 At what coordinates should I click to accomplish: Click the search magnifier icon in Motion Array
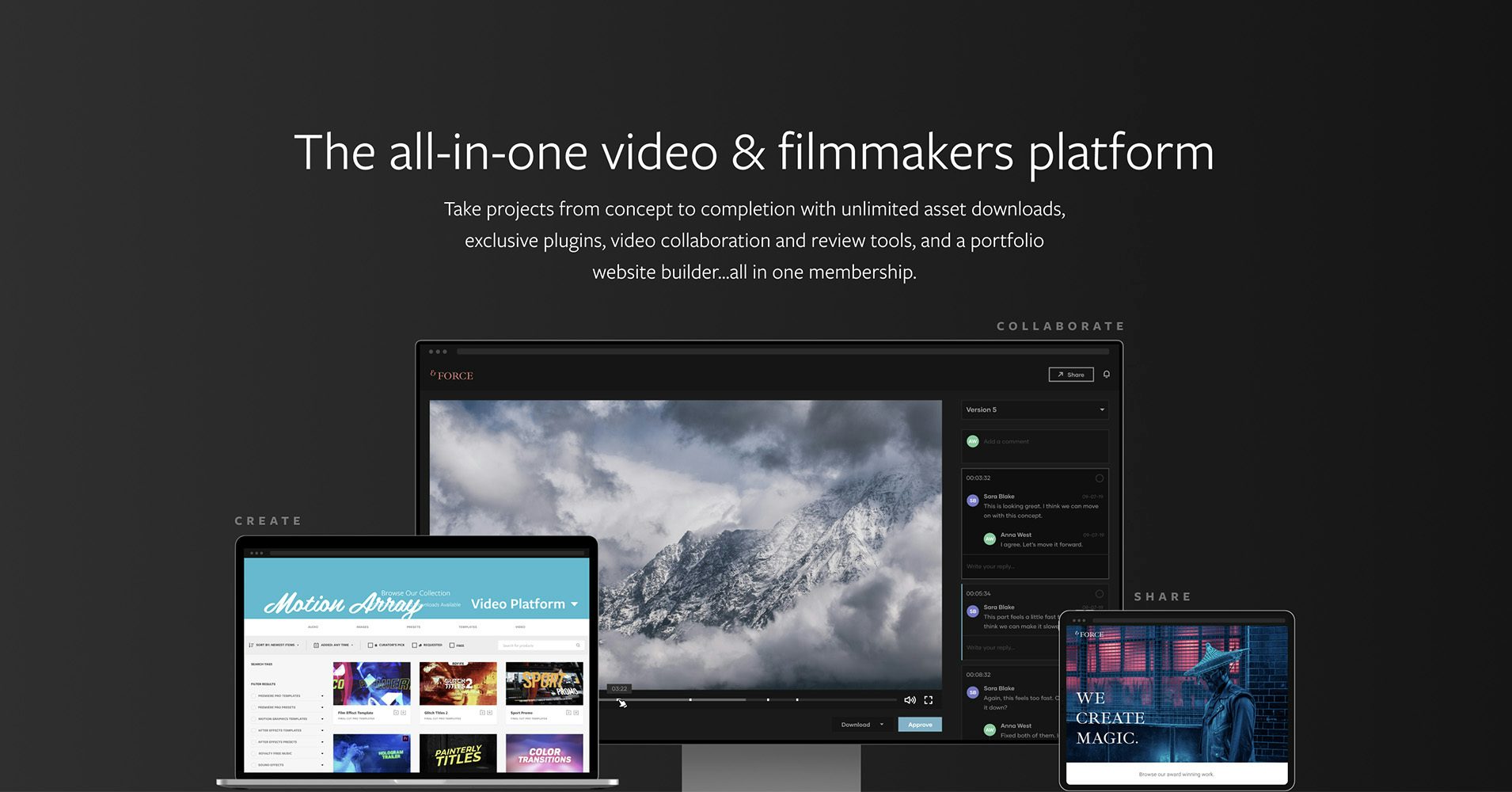coord(578,645)
